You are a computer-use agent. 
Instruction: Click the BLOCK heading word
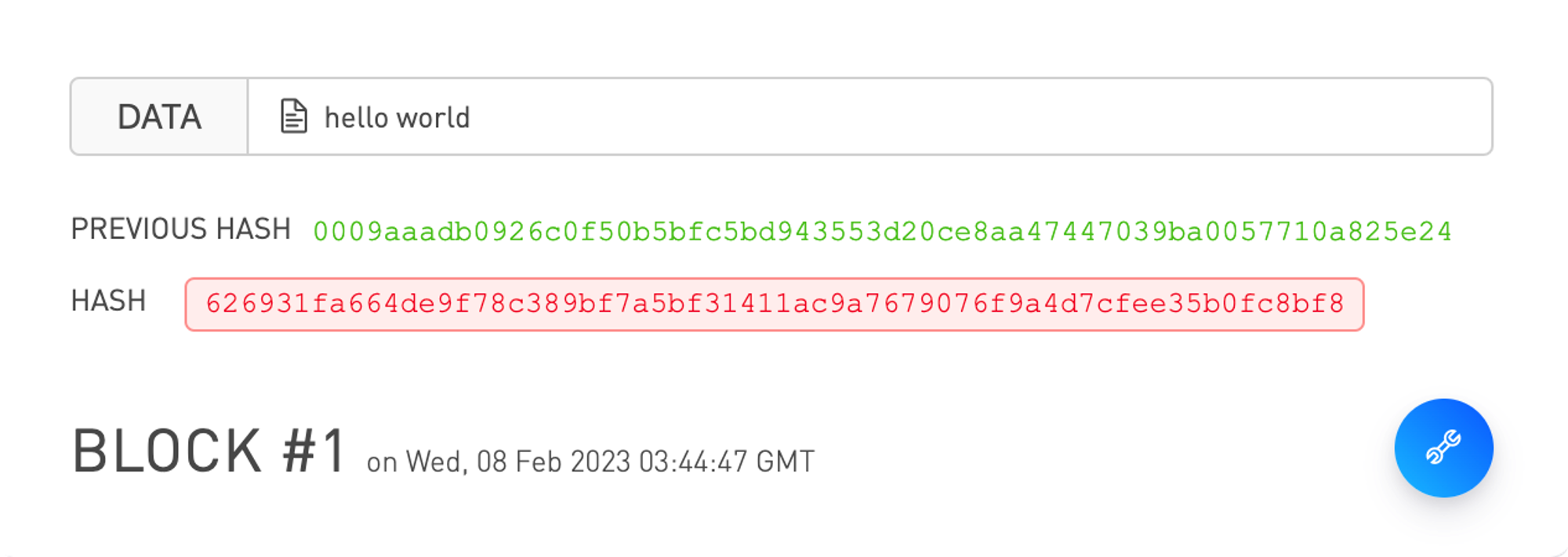(x=167, y=451)
